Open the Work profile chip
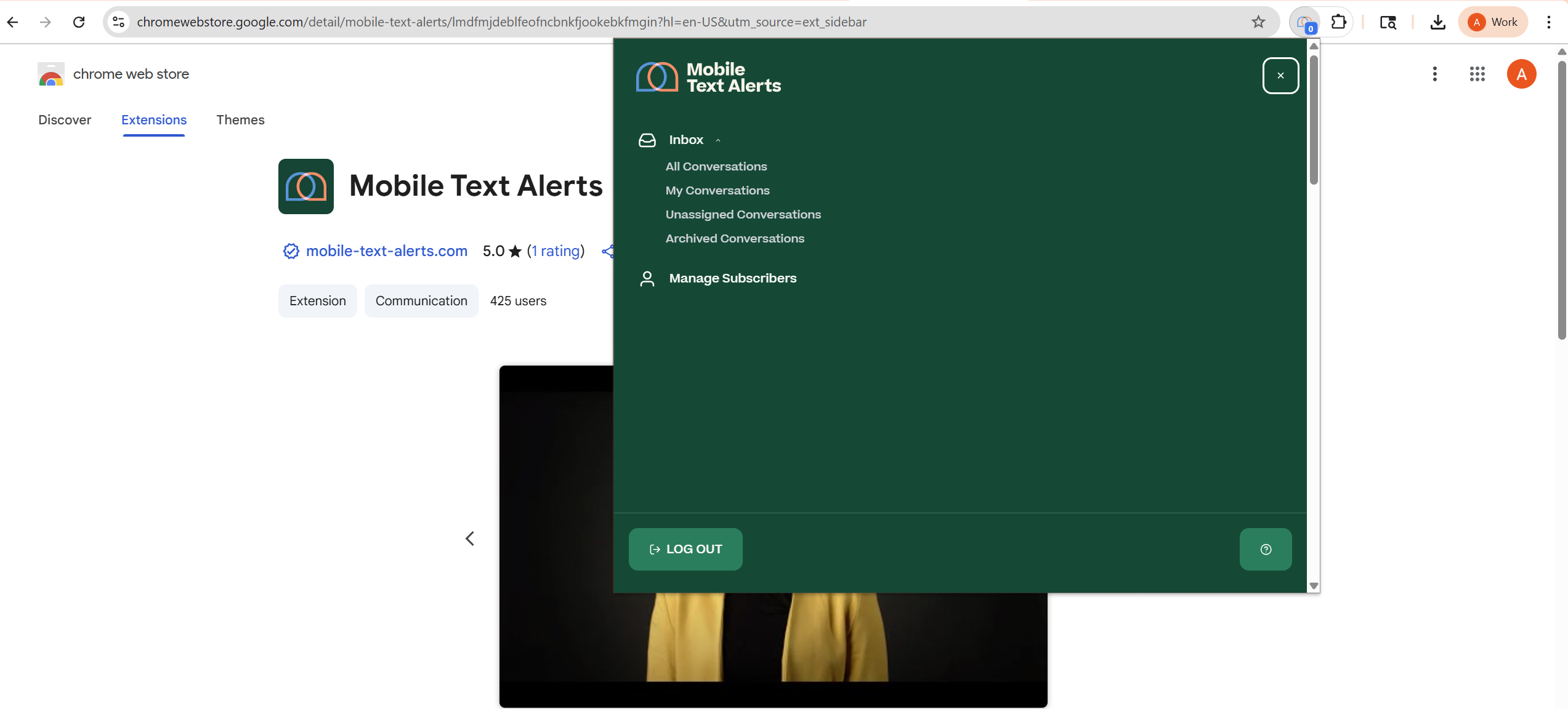 click(x=1493, y=22)
